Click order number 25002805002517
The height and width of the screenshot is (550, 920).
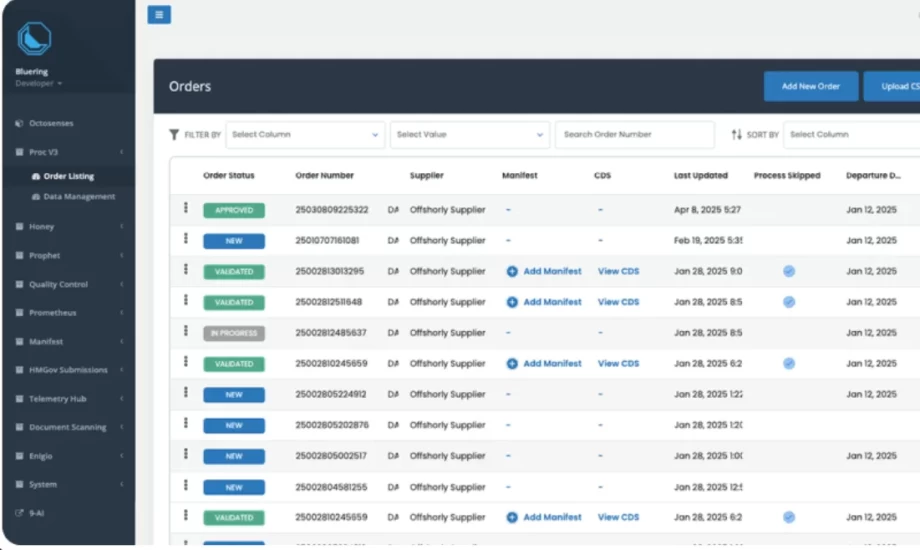(331, 456)
